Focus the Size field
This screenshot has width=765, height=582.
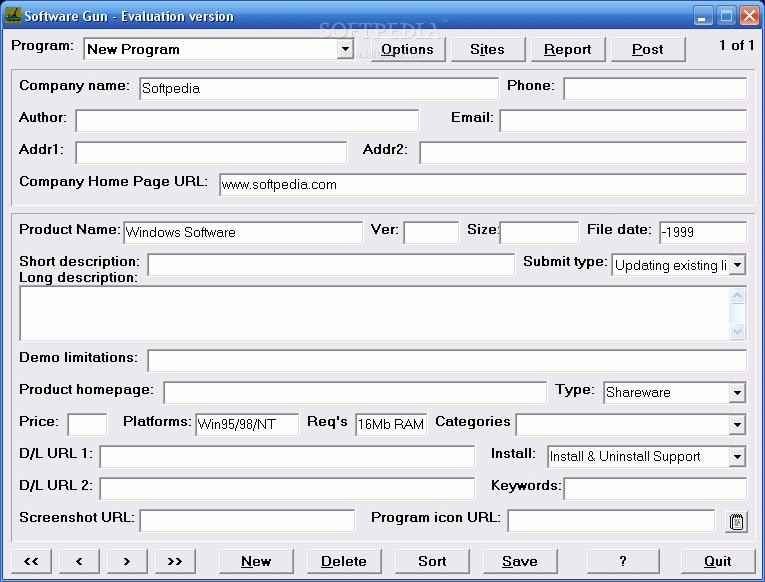point(539,232)
